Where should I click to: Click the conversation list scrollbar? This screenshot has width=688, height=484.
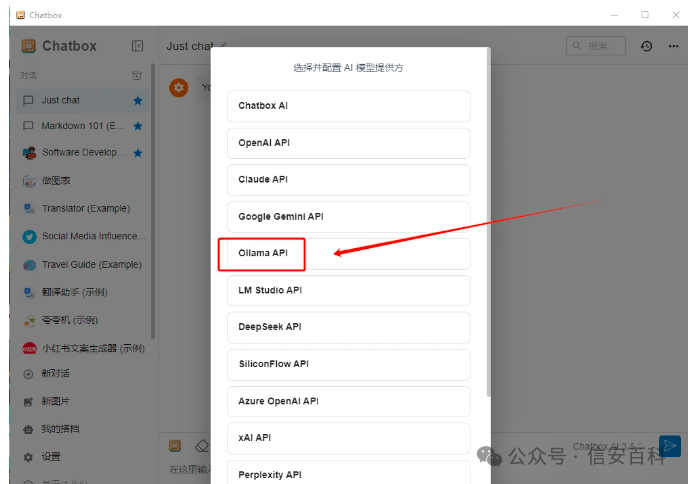click(x=153, y=202)
